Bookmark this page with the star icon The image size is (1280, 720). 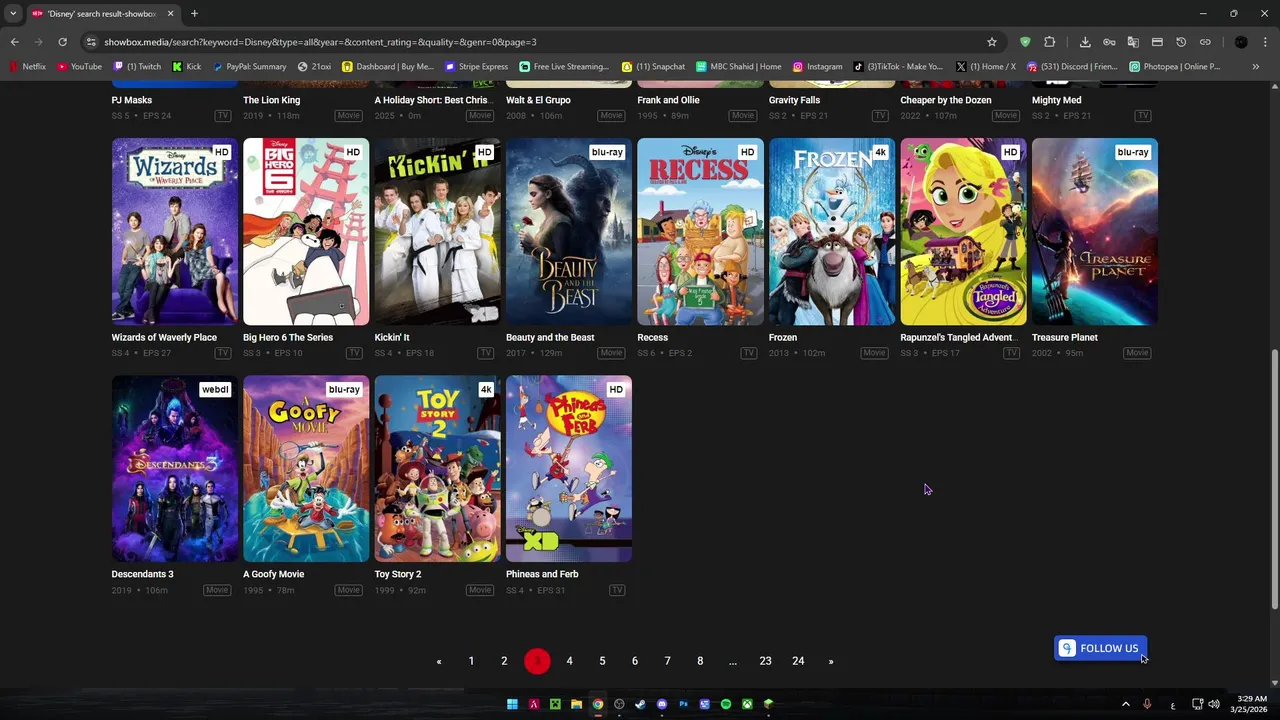(x=992, y=42)
